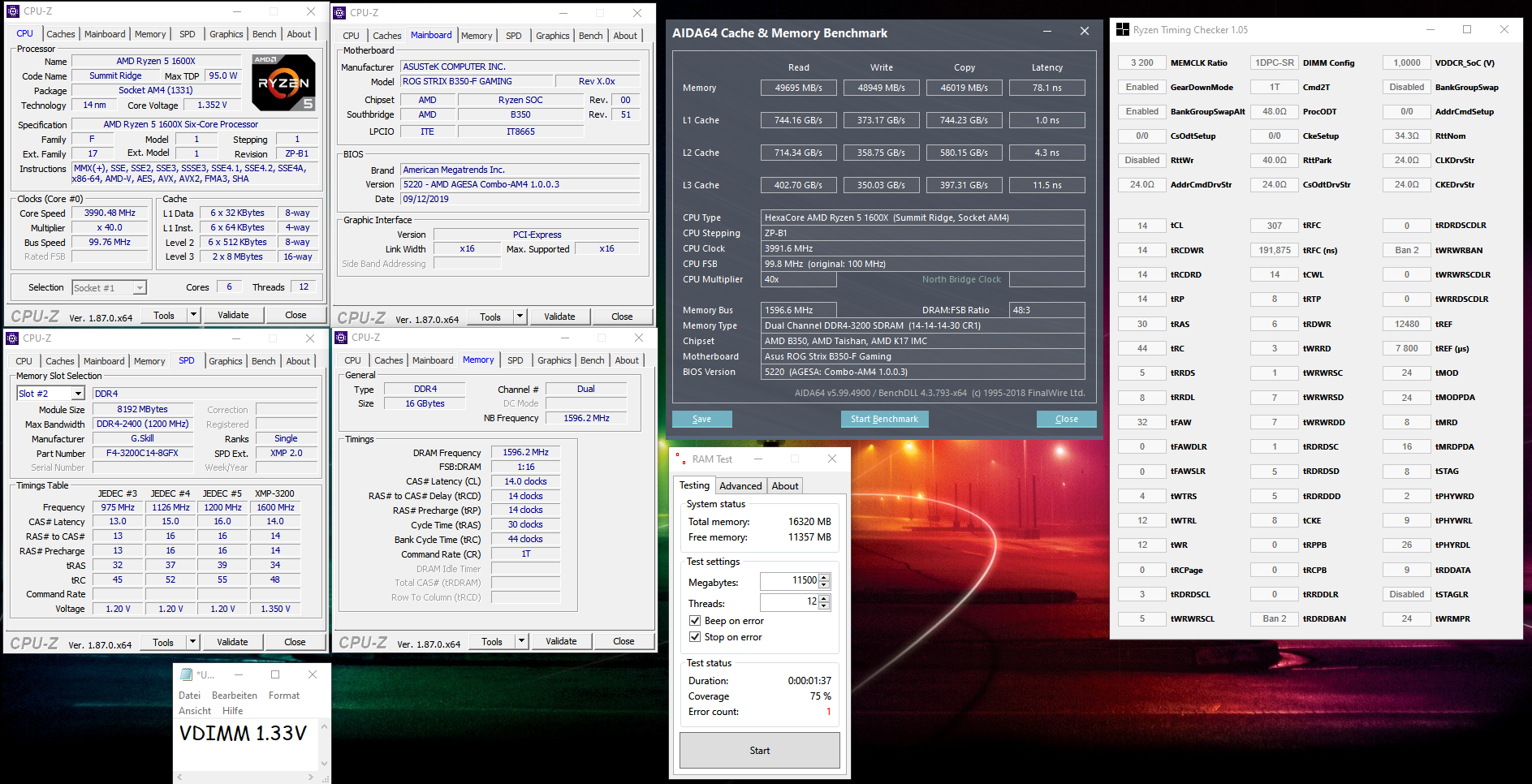Click the Notepad horizontal scrollbar right arrow

311,777
